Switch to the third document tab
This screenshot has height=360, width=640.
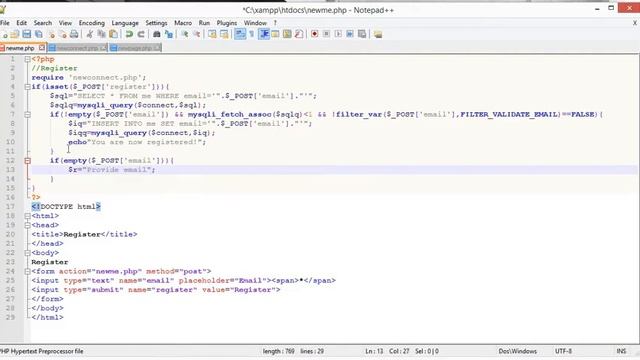click(x=135, y=48)
